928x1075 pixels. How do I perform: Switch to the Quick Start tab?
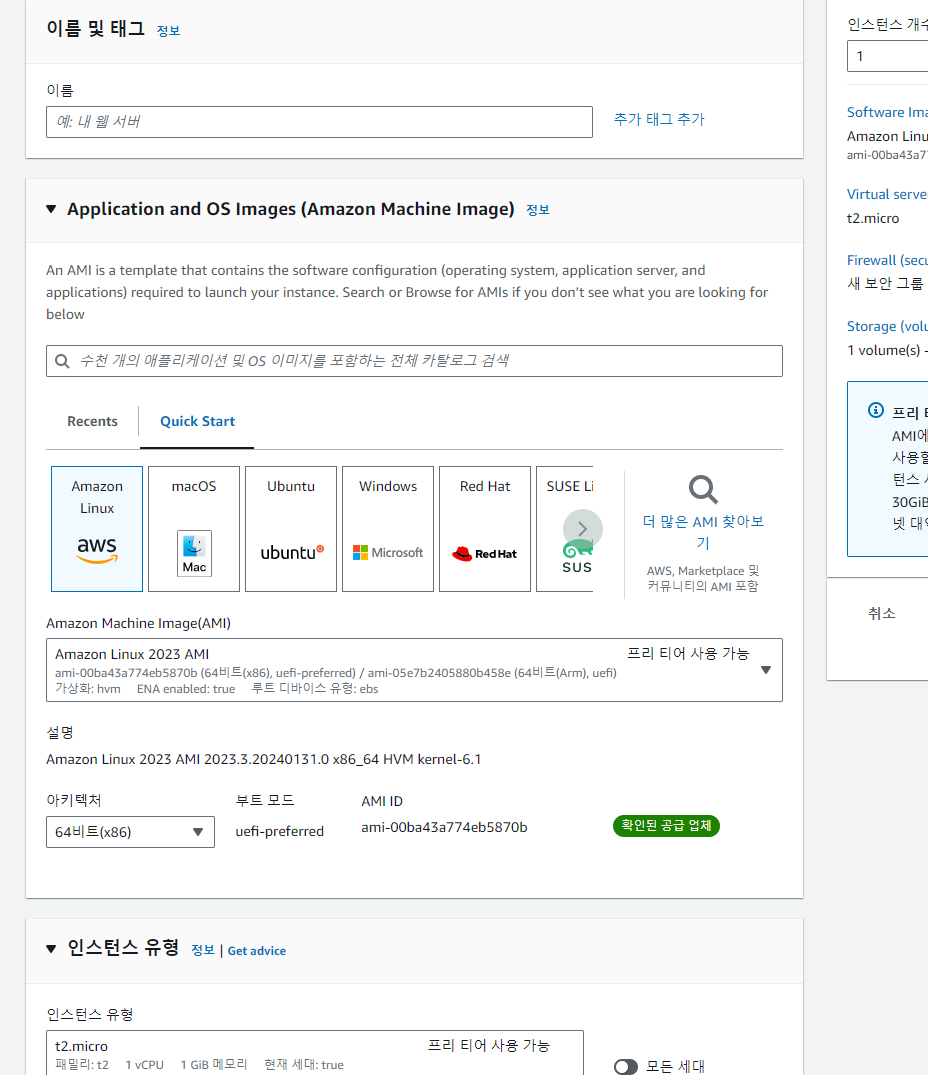(x=197, y=421)
